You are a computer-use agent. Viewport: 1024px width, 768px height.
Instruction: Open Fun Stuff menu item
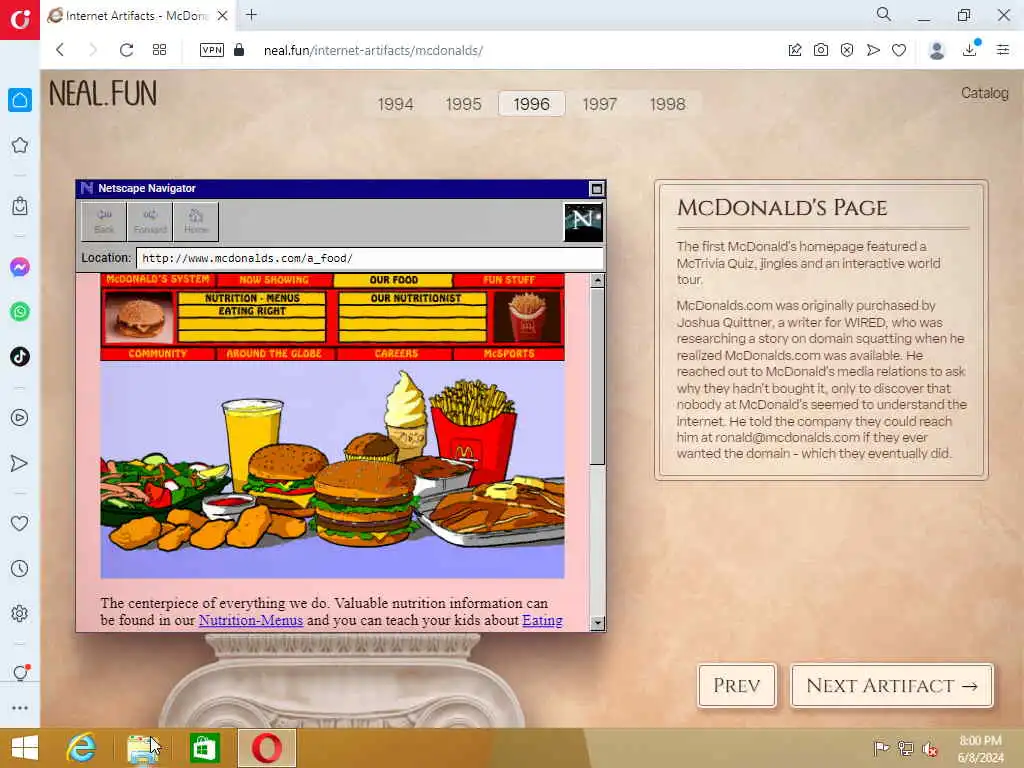point(509,280)
